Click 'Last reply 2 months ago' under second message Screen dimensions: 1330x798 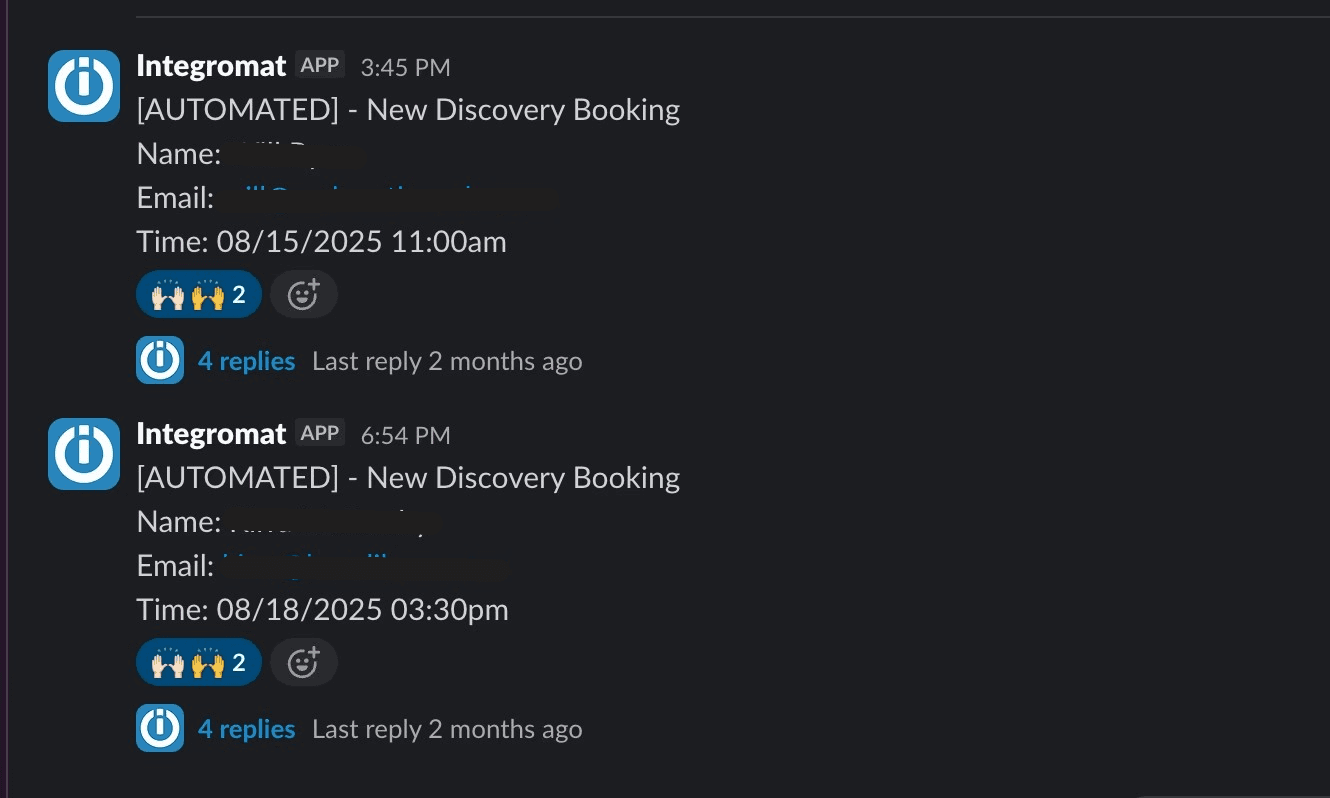tap(447, 729)
